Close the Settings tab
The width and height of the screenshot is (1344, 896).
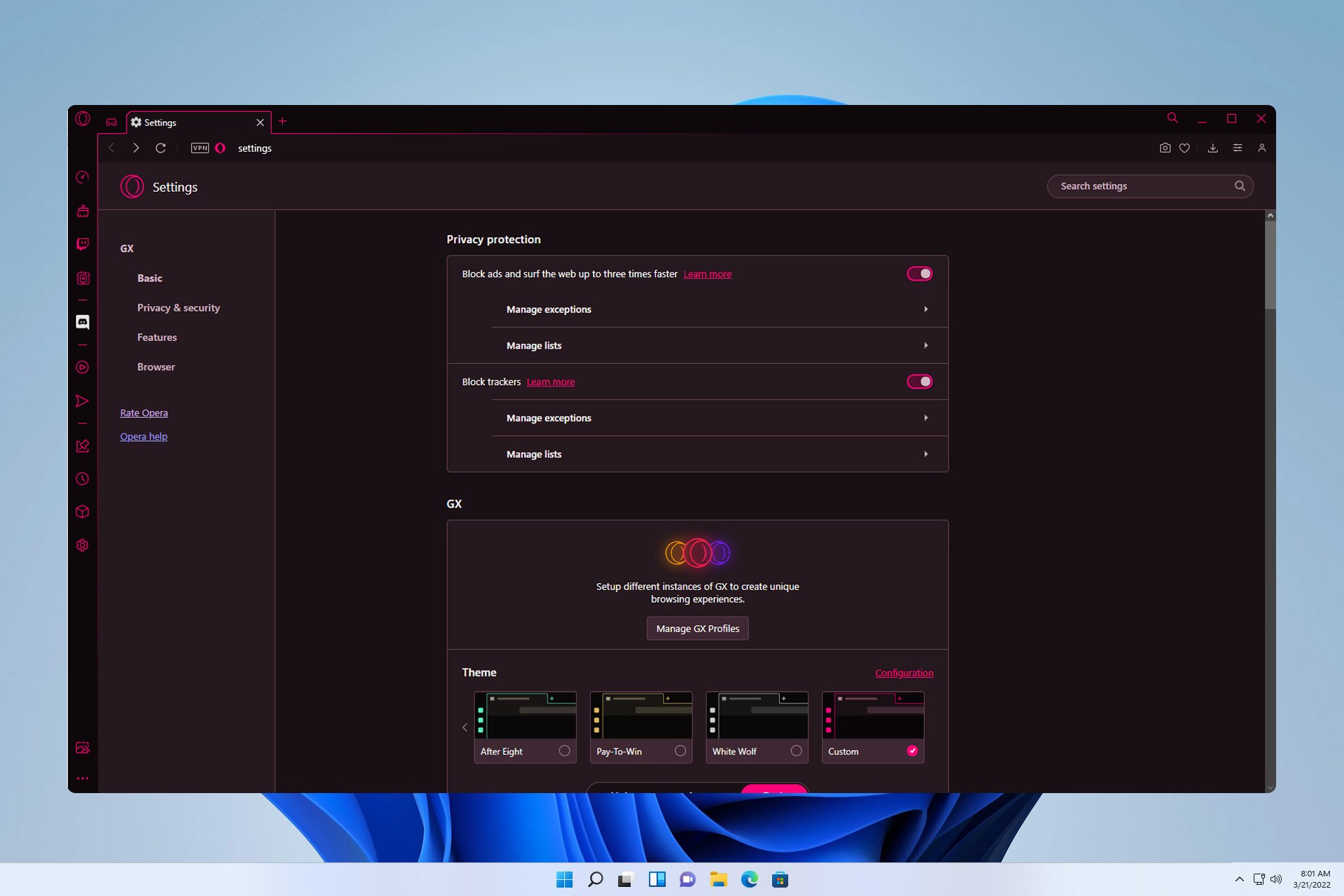pos(260,122)
